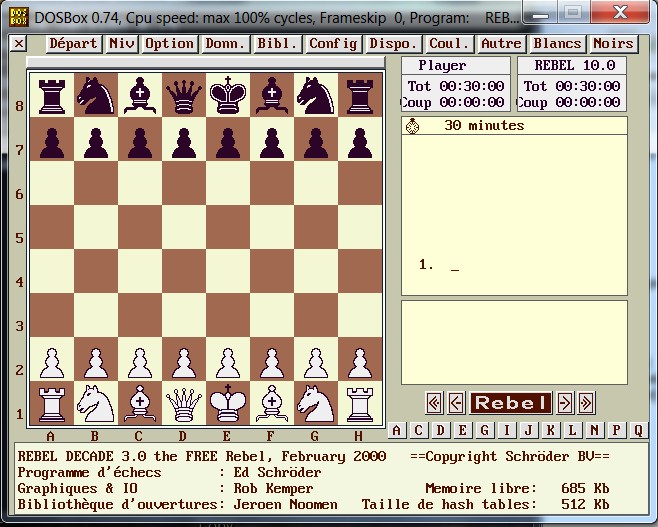658x527 pixels.
Task: Select the black queen on d8
Action: pyautogui.click(x=184, y=95)
